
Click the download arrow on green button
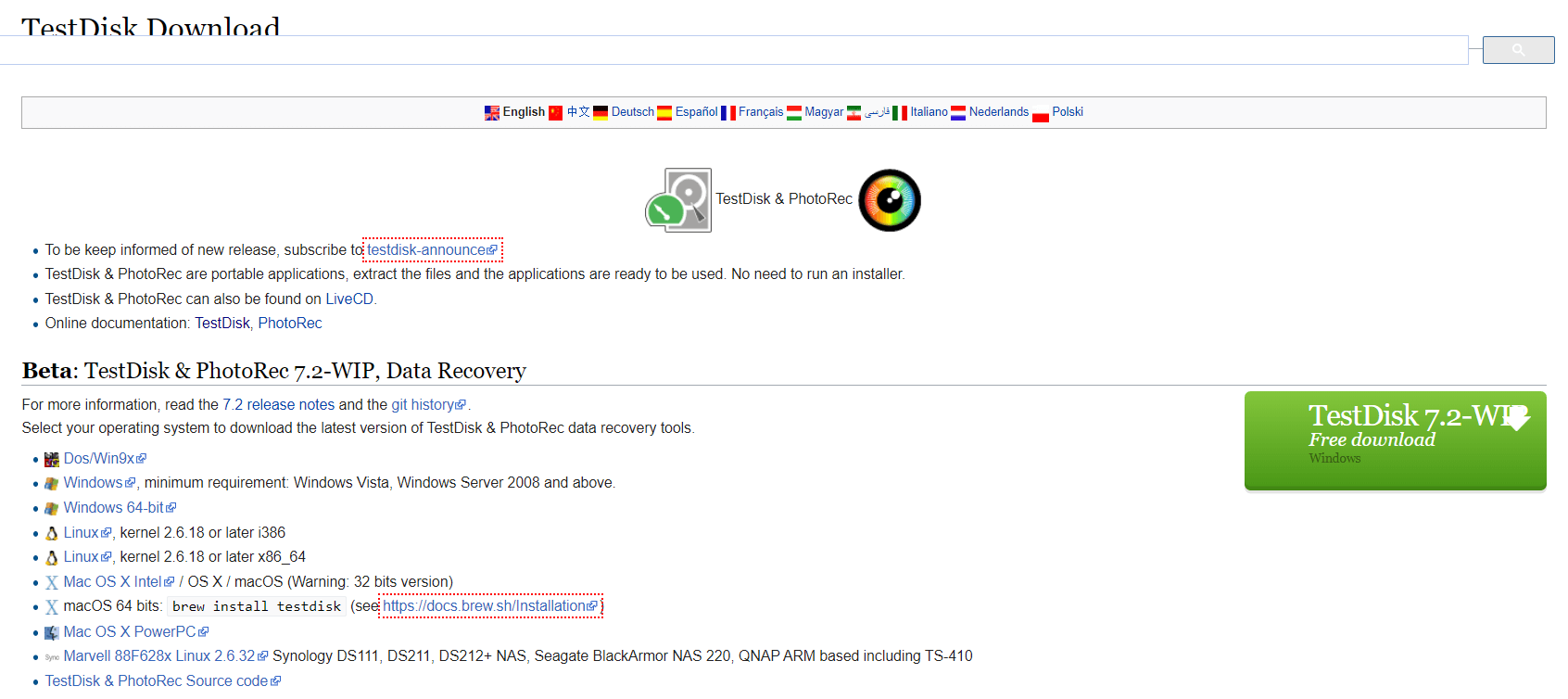[1516, 418]
